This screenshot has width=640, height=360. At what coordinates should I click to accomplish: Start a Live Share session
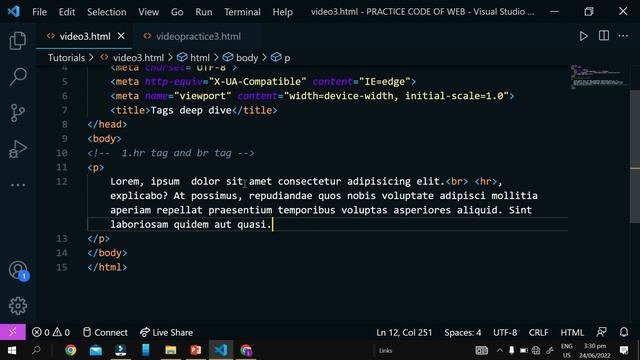166,332
